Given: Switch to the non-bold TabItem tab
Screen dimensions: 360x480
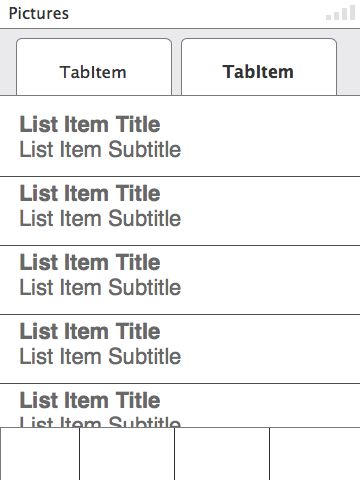Looking at the screenshot, I should pyautogui.click(x=94, y=67).
